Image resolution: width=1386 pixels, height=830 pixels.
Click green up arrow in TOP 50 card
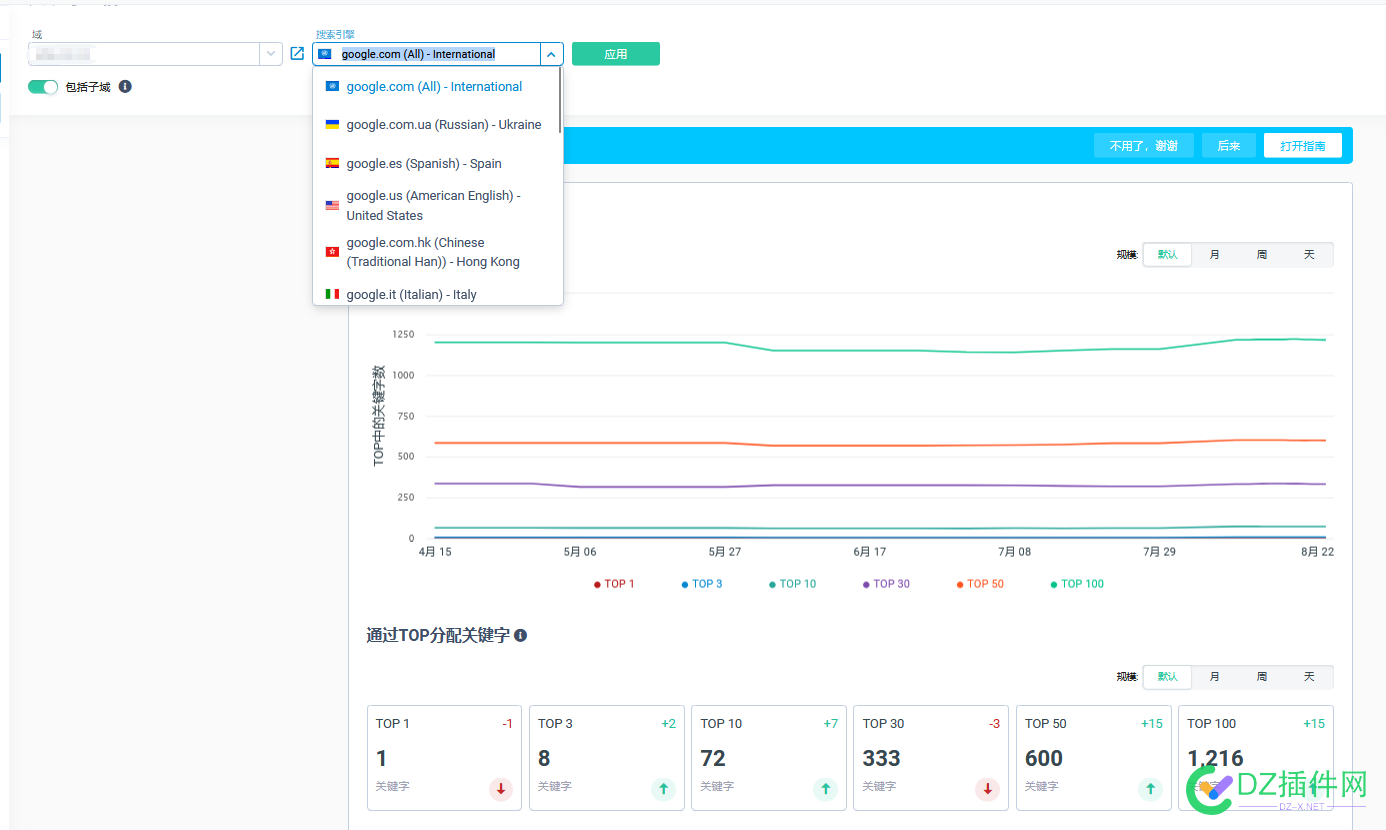pyautogui.click(x=1150, y=789)
